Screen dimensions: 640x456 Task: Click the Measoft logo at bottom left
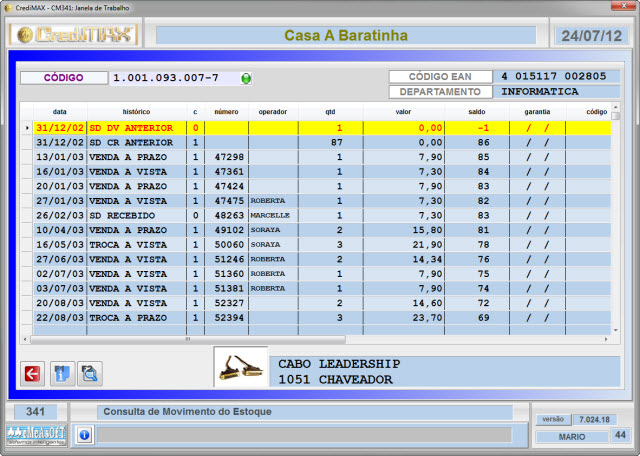(x=35, y=435)
